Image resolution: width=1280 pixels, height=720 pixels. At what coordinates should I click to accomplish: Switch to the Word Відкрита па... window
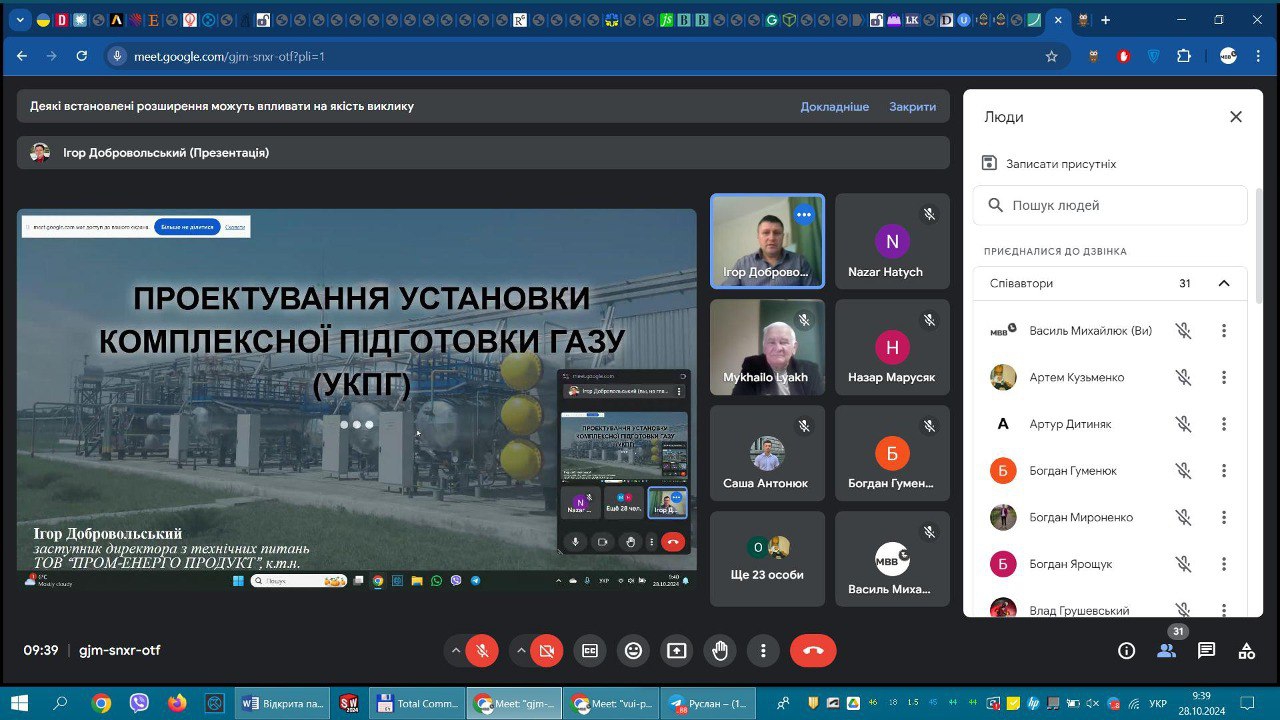283,703
